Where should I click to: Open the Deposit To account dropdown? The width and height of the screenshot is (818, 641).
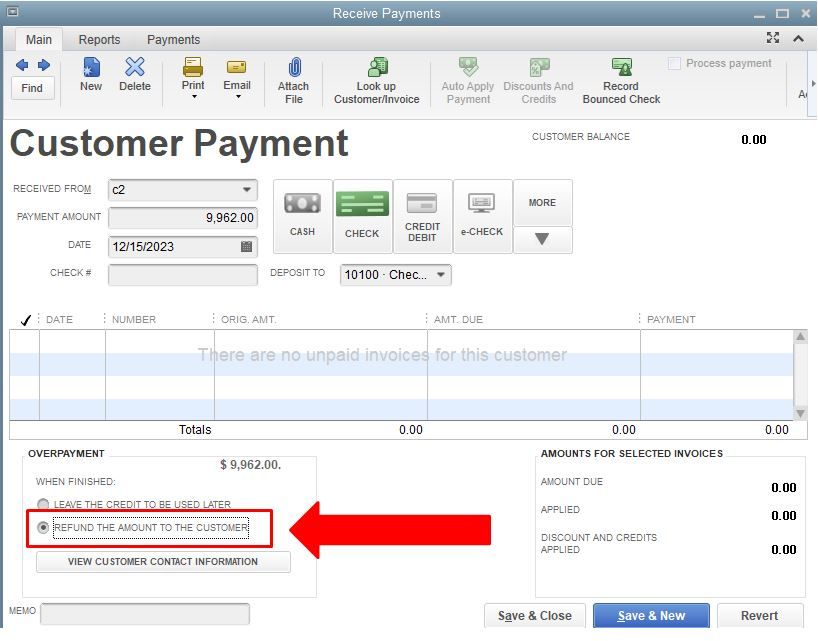pyautogui.click(x=441, y=274)
